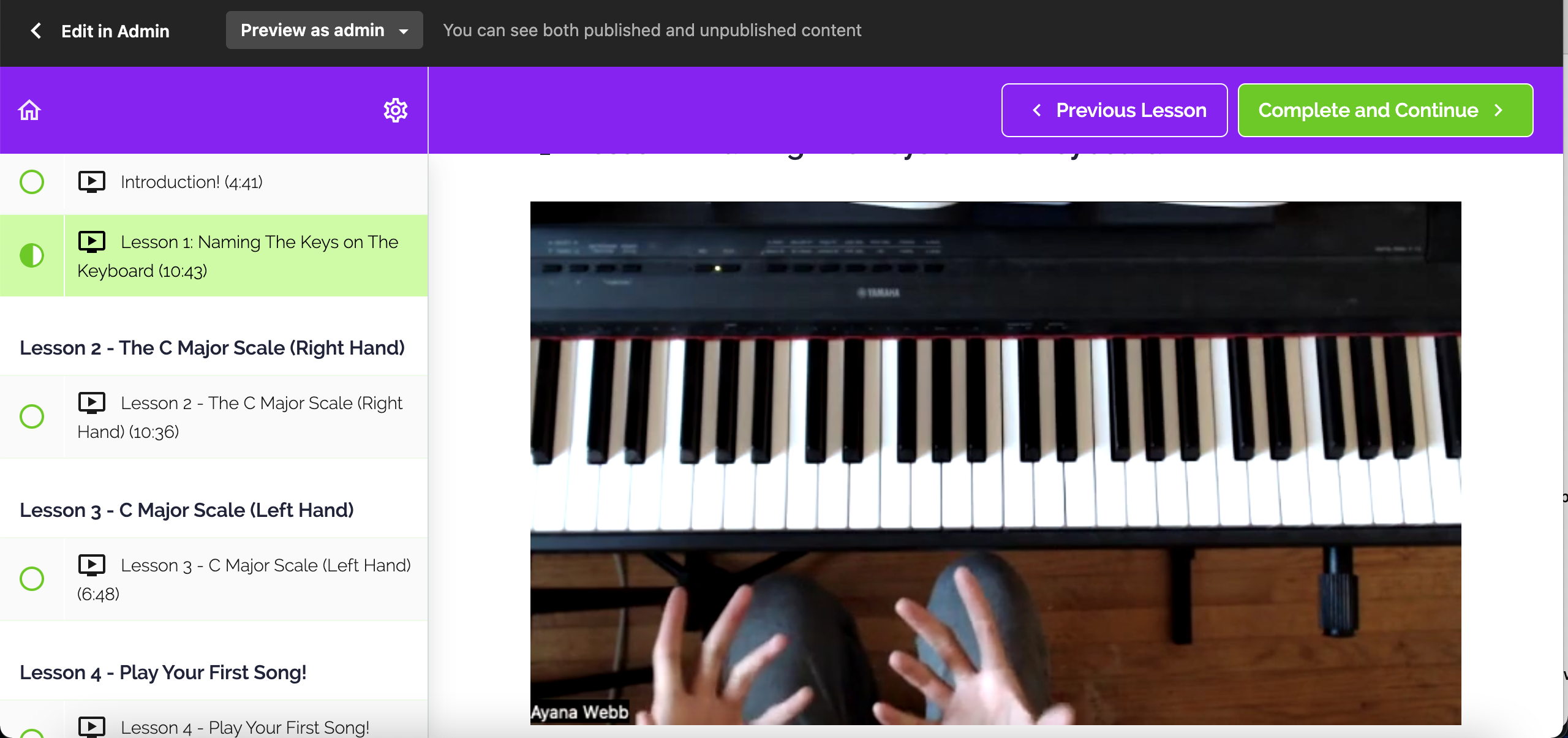Open the settings gear in the sidebar
Screen dimensions: 1568x738
[396, 110]
